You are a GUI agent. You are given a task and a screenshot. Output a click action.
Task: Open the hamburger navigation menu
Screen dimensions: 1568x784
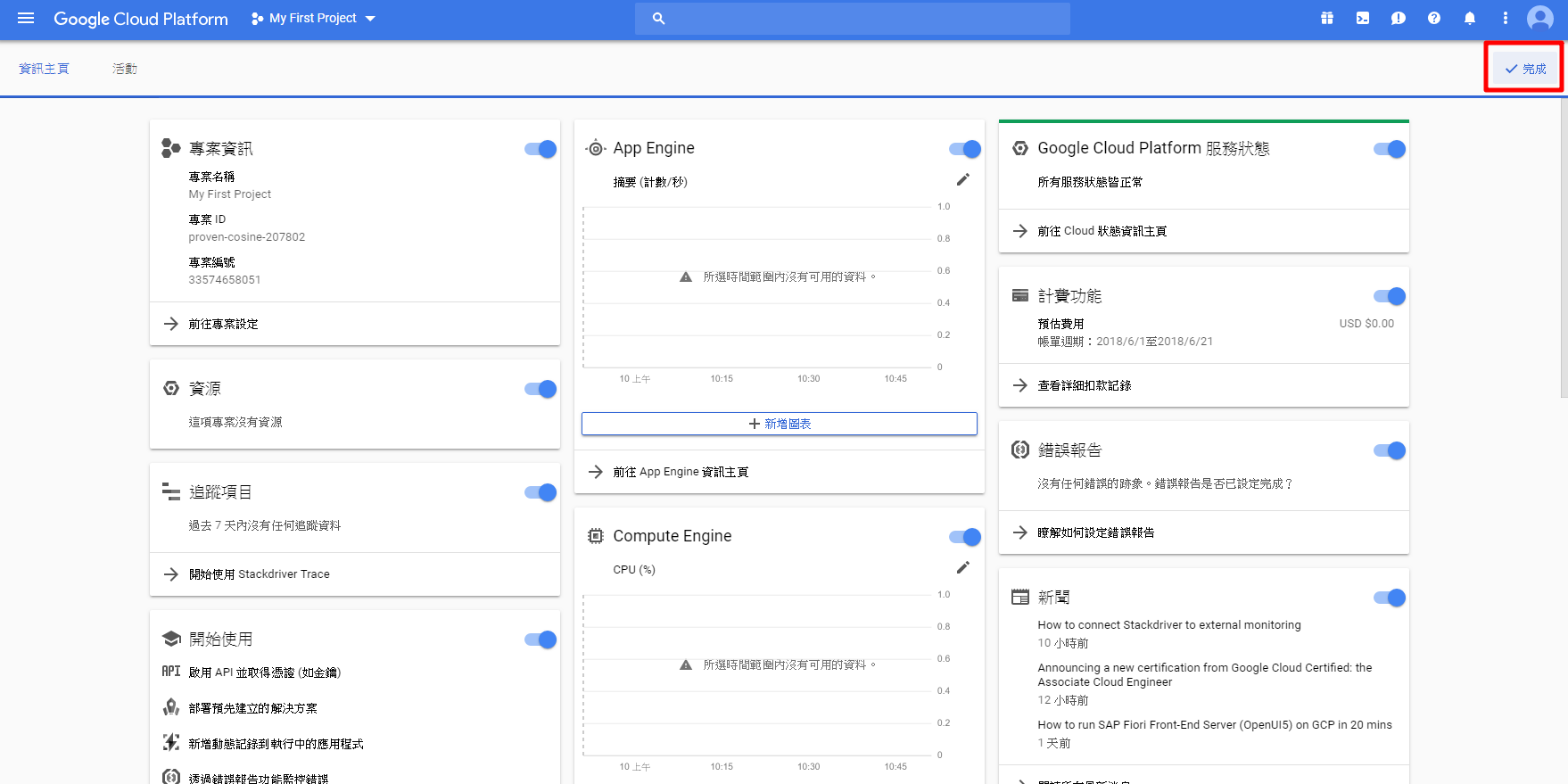26,18
